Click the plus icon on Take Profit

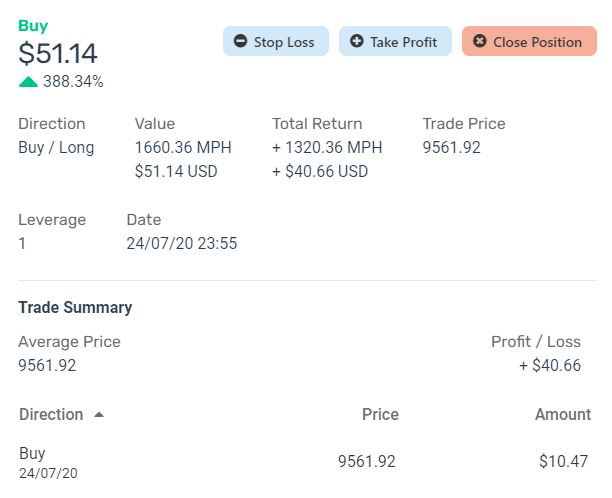[356, 41]
